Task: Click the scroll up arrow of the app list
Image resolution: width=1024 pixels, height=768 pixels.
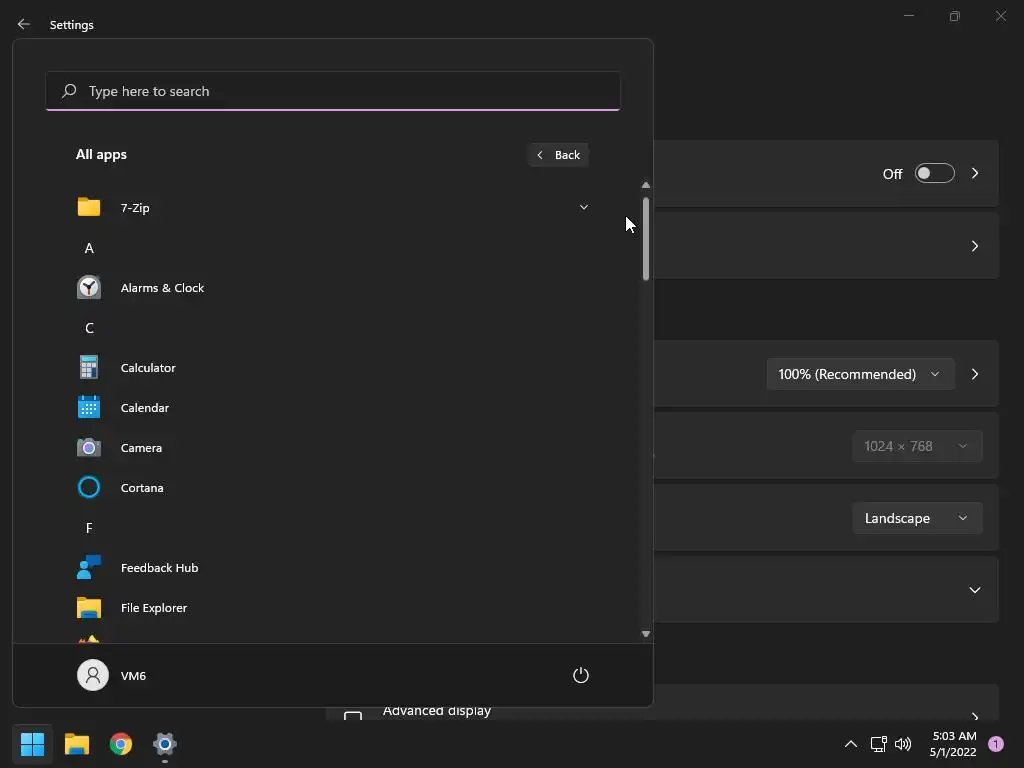Action: [645, 185]
